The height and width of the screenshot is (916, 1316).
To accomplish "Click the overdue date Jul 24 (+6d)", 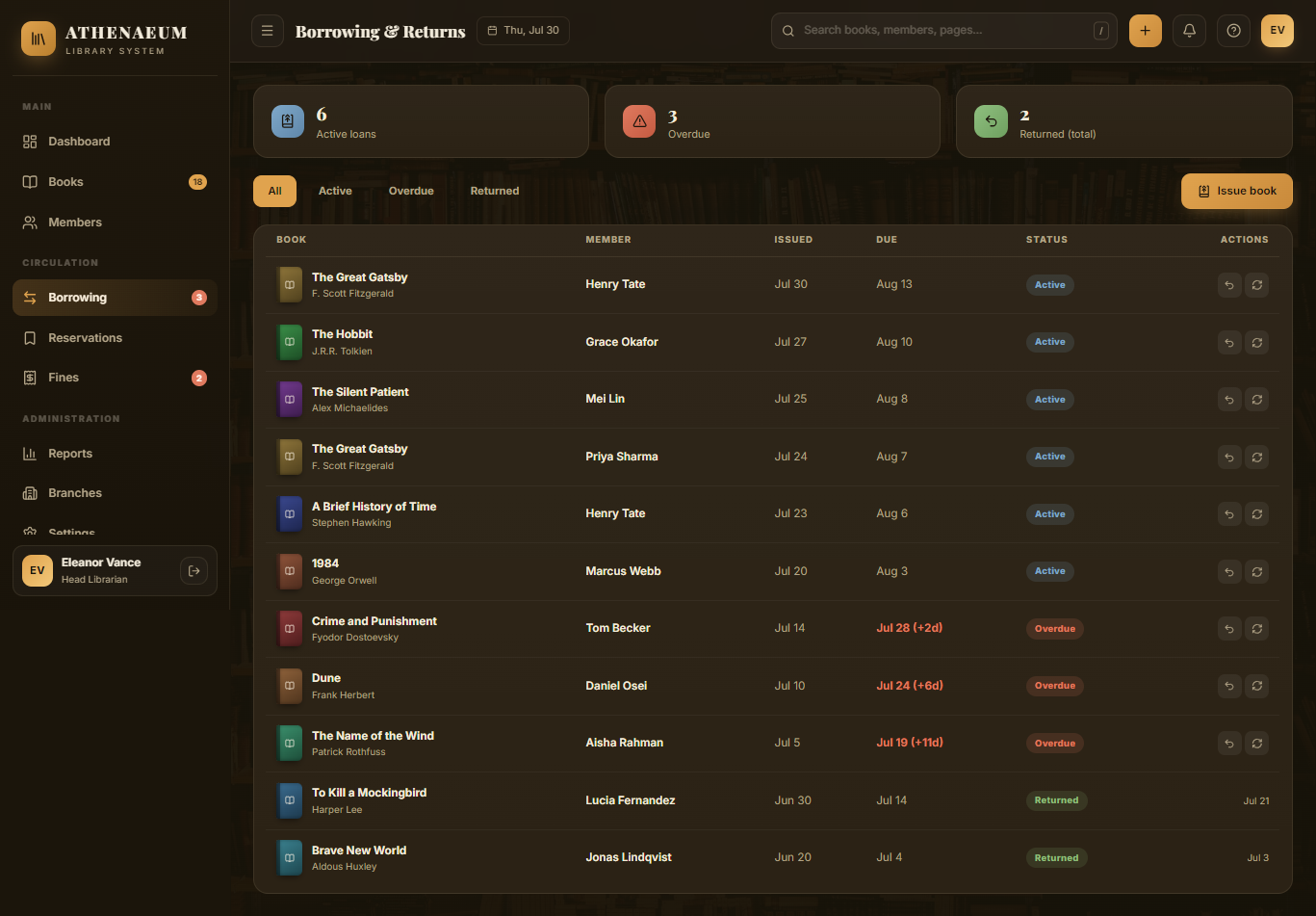I will pos(910,686).
